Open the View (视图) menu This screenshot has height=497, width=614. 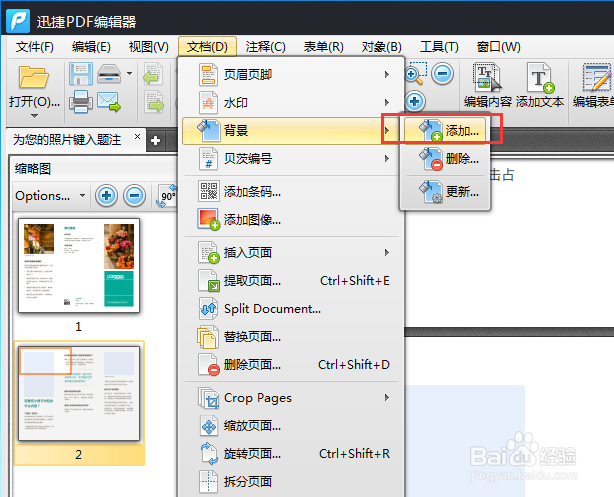148,47
